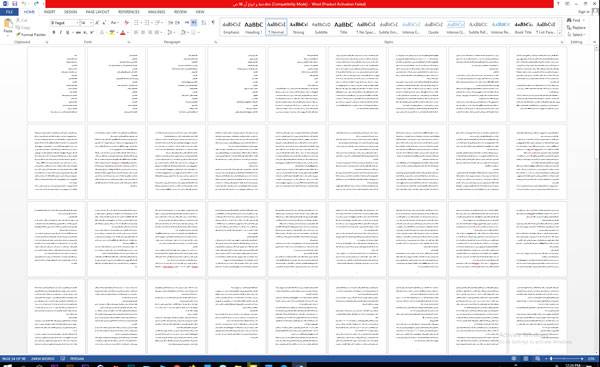Viewport: 600px width, 367px height.
Task: Click the Clear All Formatting icon
Action: pos(127,23)
